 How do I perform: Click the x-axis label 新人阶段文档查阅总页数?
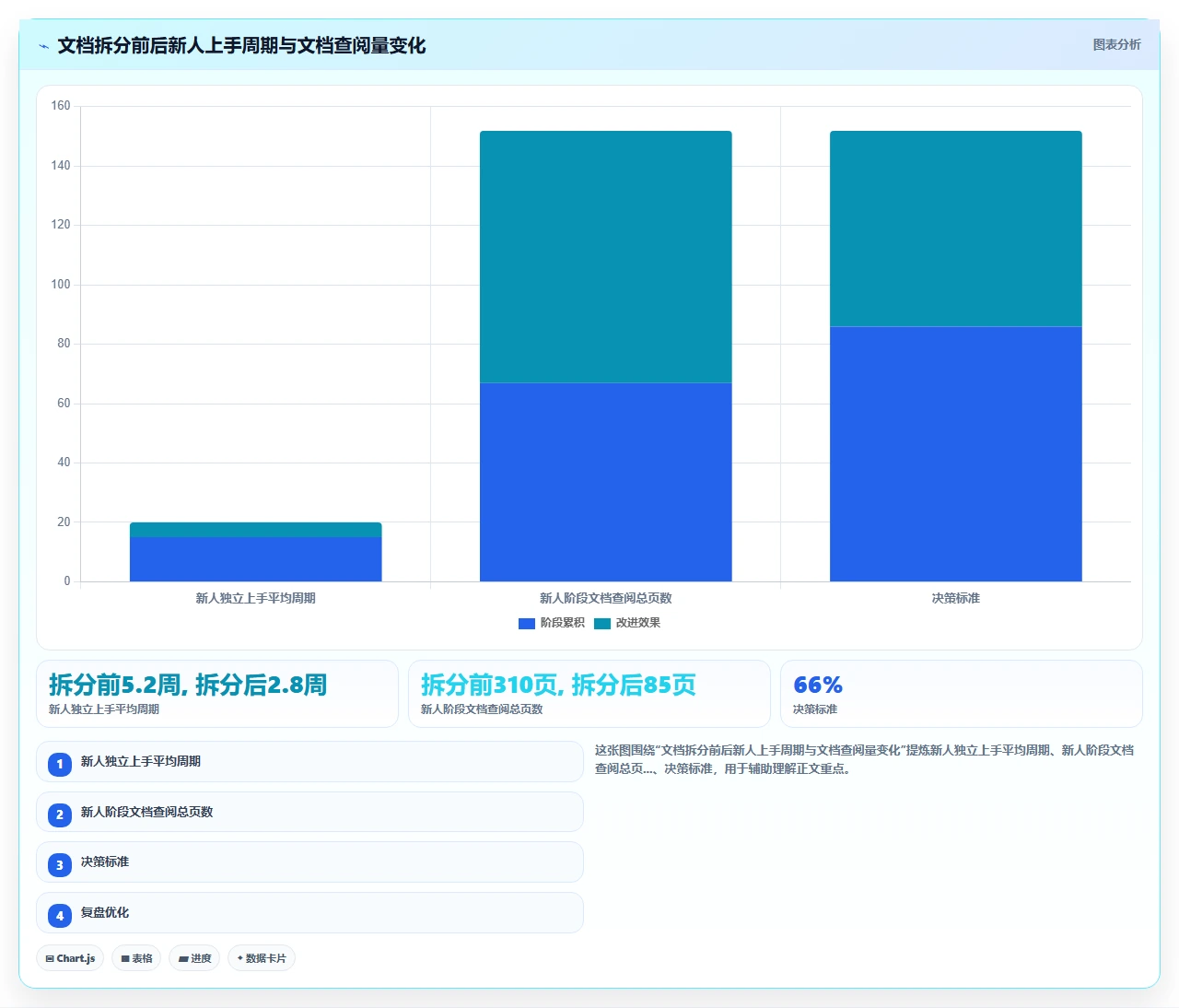606,599
